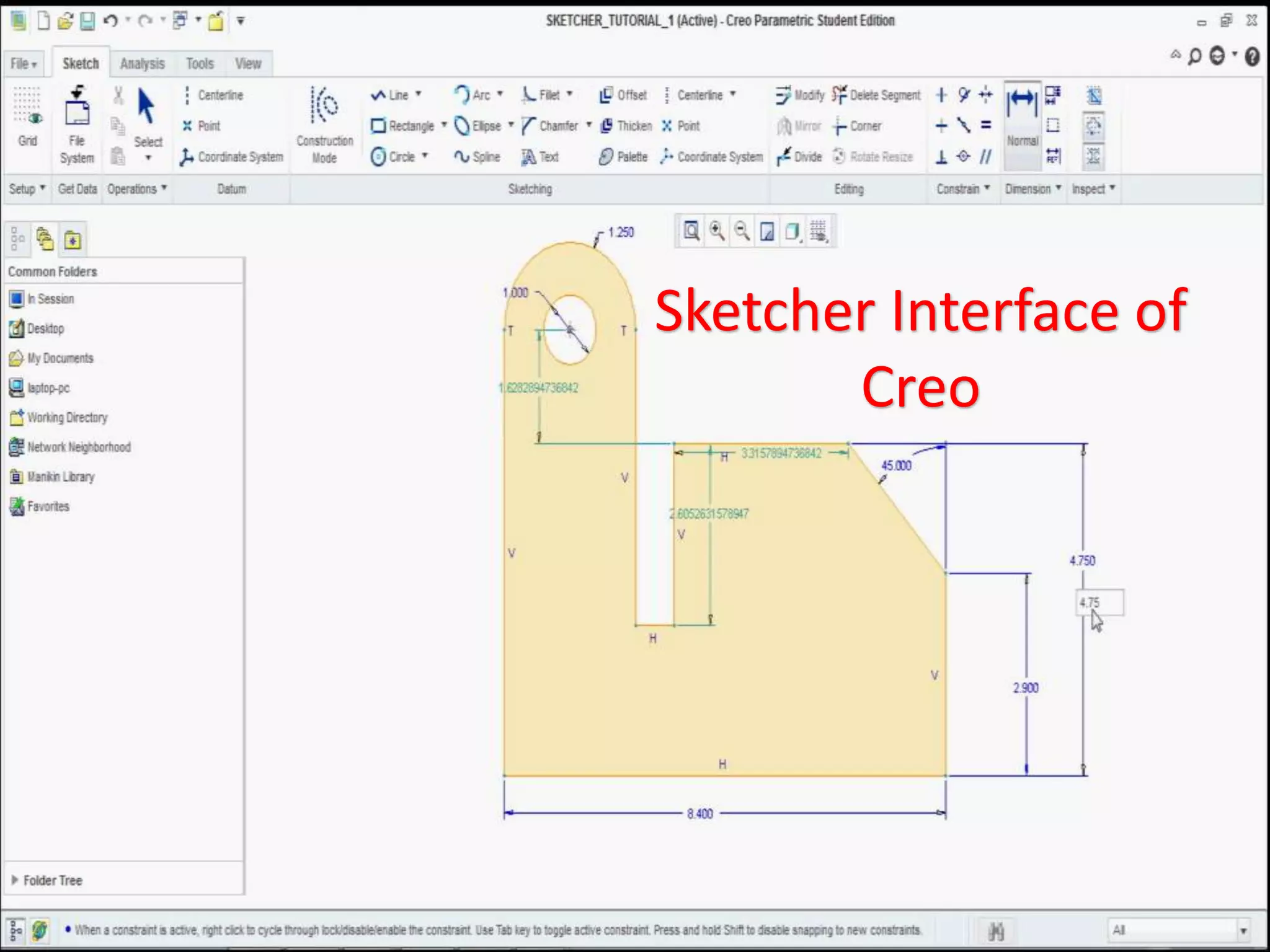
Task: Open the sketcher Palette
Action: tap(623, 157)
